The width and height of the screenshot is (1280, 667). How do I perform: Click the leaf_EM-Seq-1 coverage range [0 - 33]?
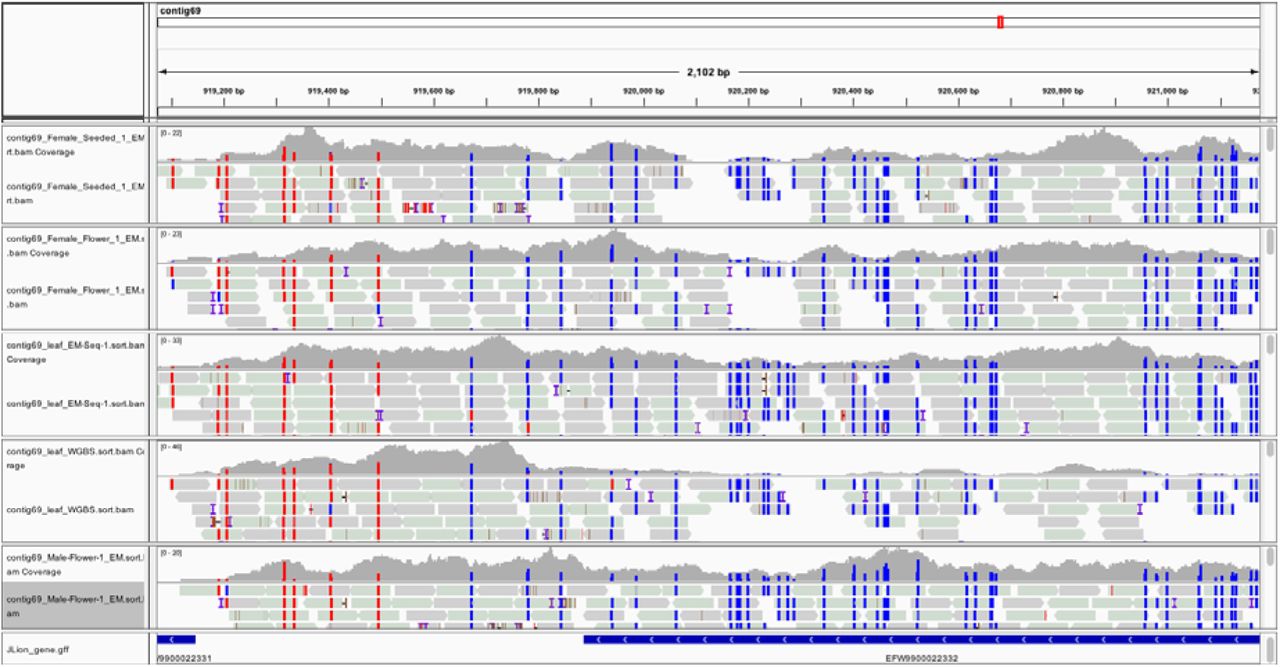click(x=171, y=341)
